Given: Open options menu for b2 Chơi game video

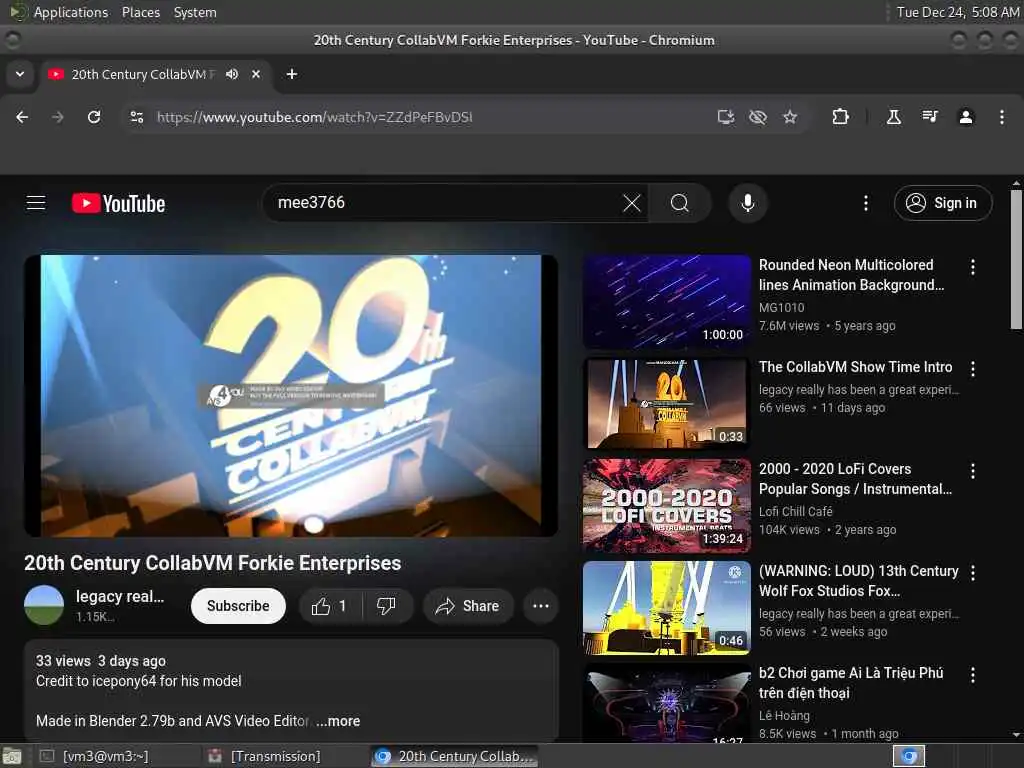Looking at the screenshot, I should [972, 675].
